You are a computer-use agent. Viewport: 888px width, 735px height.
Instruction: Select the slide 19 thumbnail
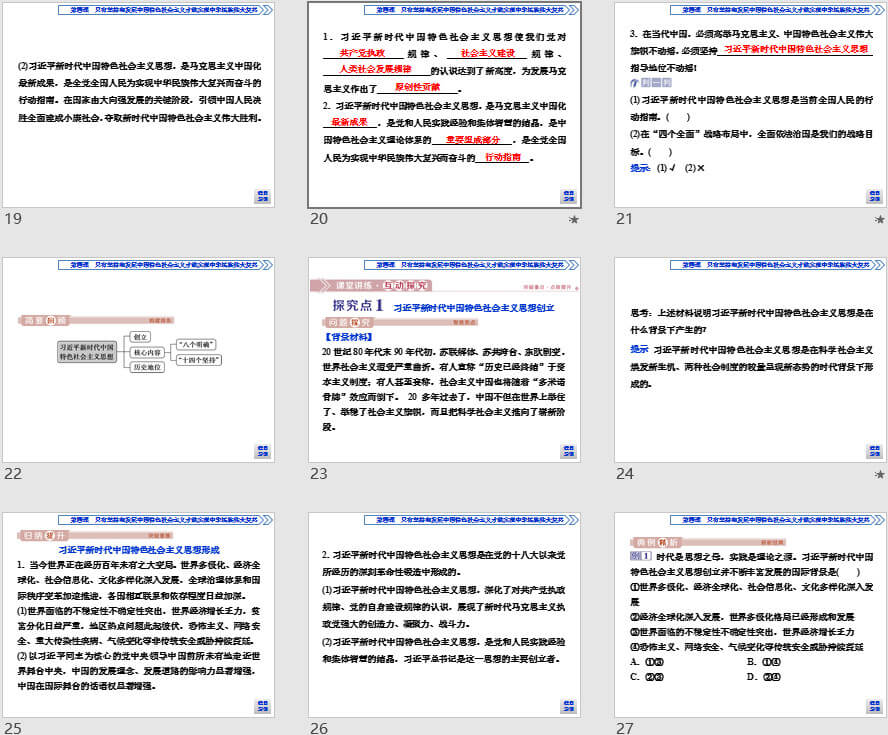click(x=139, y=105)
